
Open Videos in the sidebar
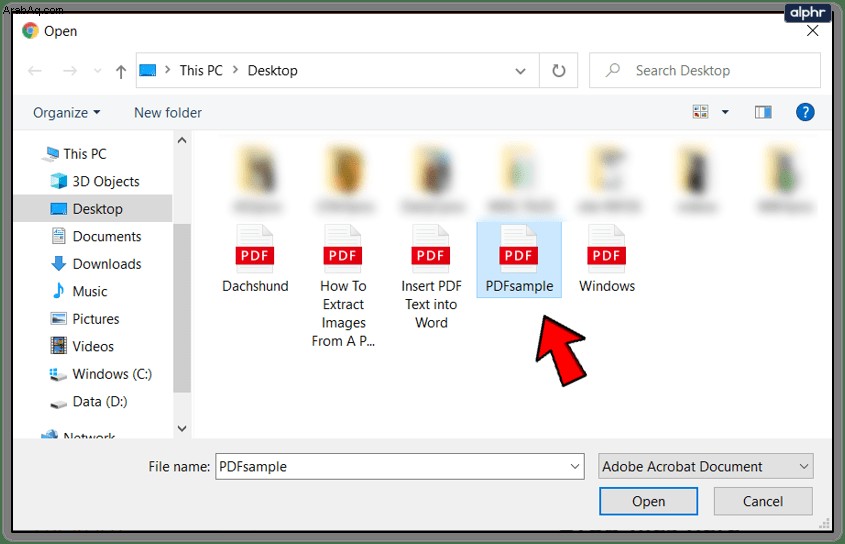[82, 347]
